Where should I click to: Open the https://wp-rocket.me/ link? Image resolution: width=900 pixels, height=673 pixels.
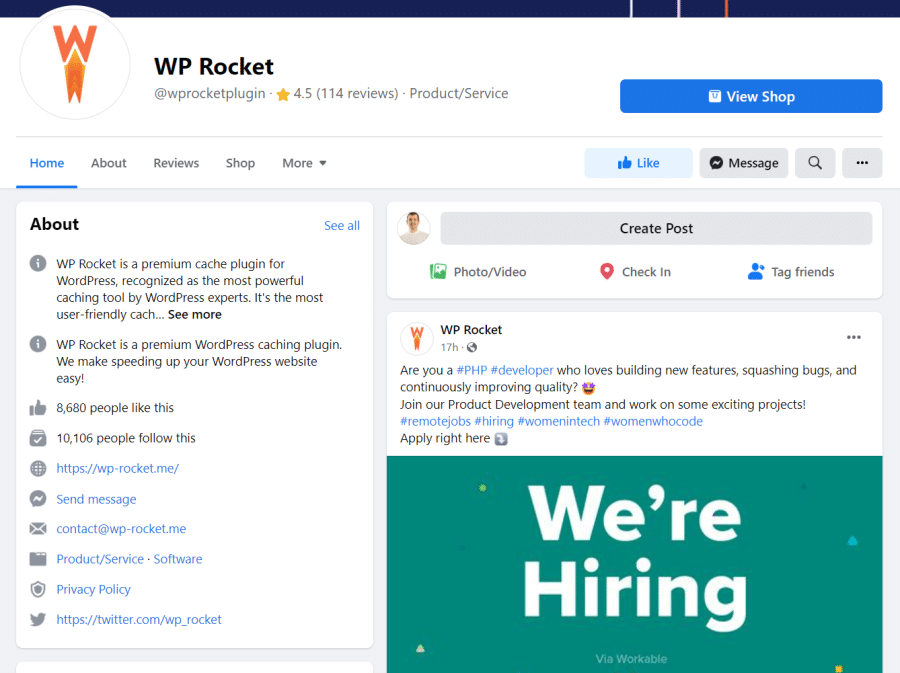(118, 469)
